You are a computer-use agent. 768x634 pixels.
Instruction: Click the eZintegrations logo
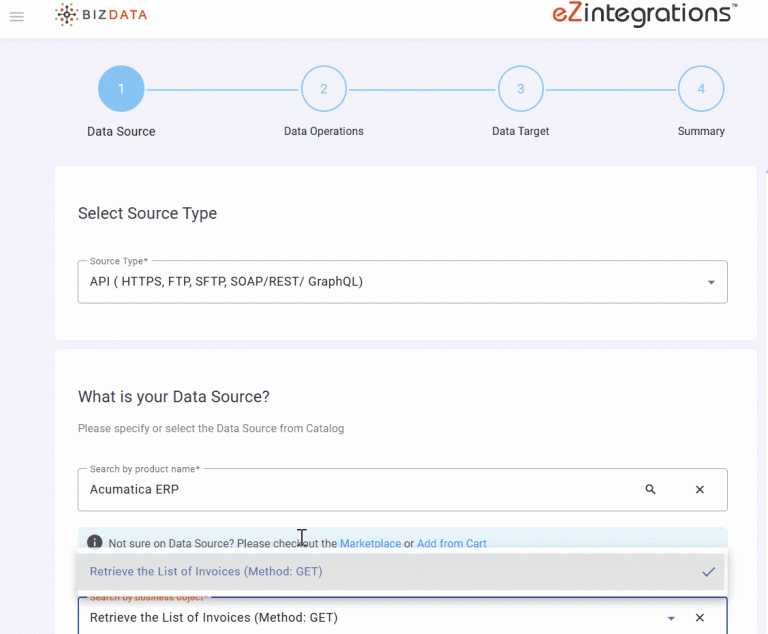point(644,14)
